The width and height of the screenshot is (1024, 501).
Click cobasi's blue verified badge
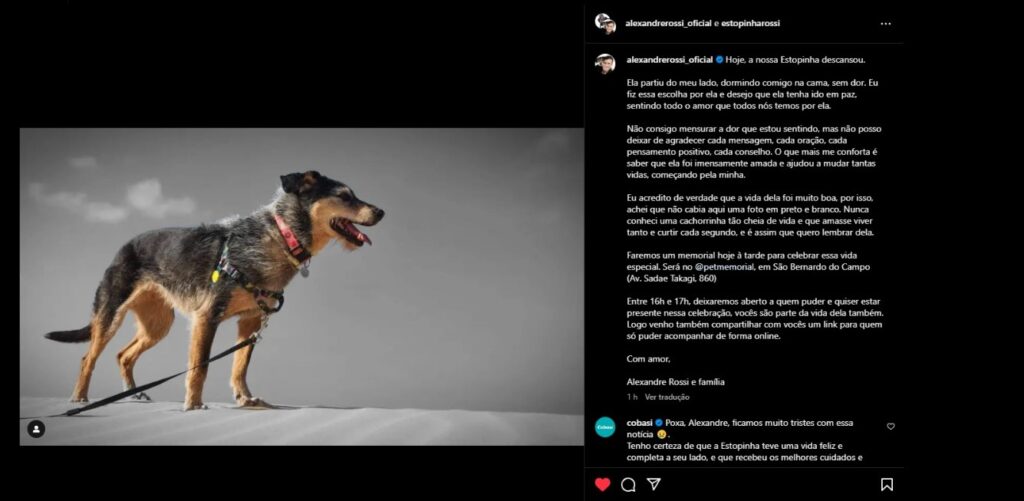658,423
